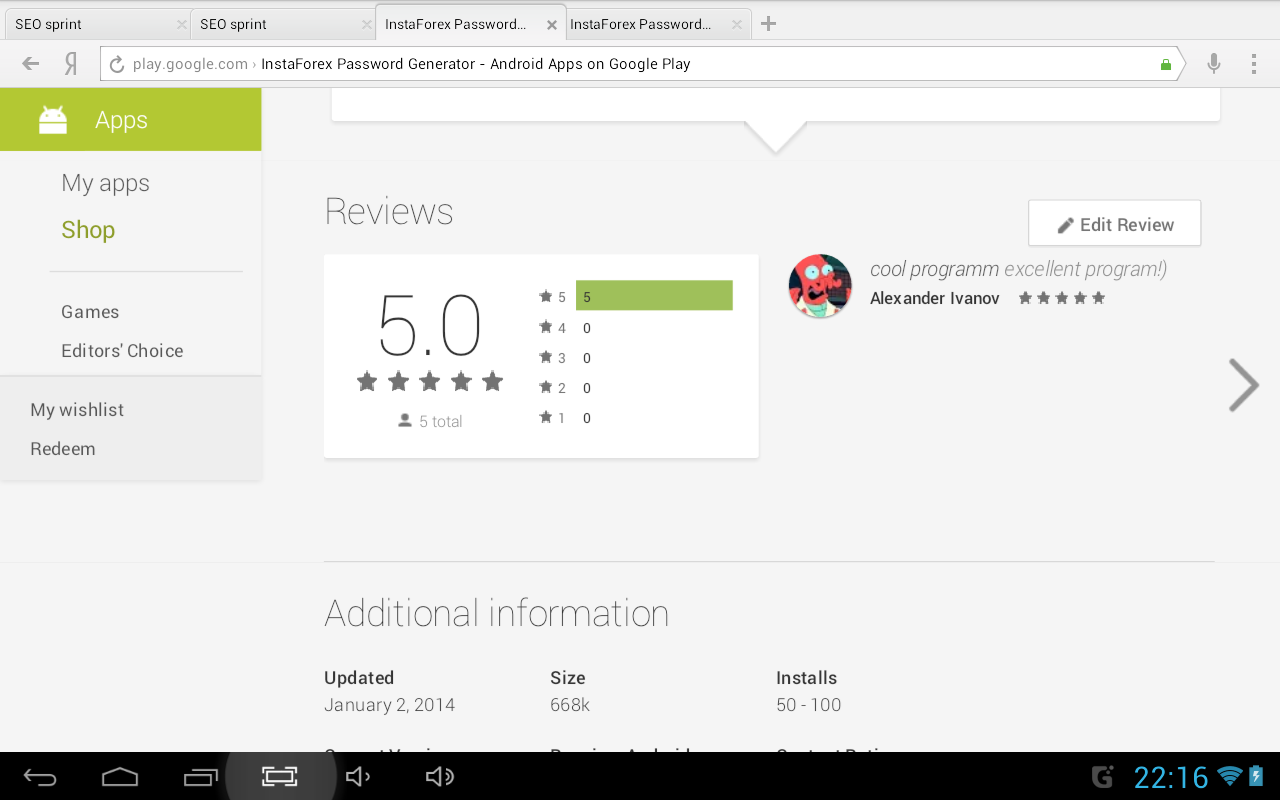
Task: Click the person icon beside 5 total
Action: point(405,421)
